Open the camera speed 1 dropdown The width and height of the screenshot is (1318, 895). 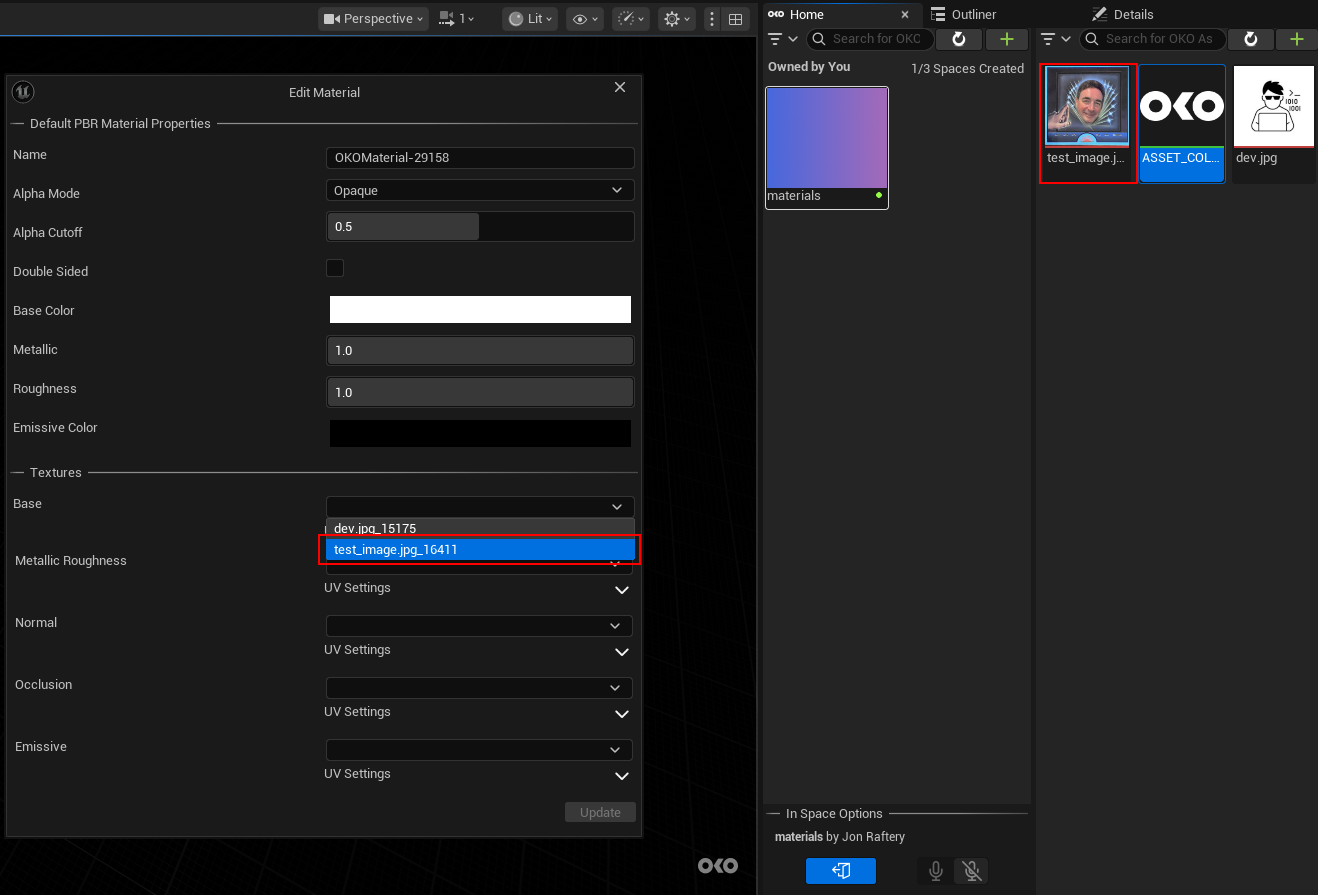tap(457, 18)
